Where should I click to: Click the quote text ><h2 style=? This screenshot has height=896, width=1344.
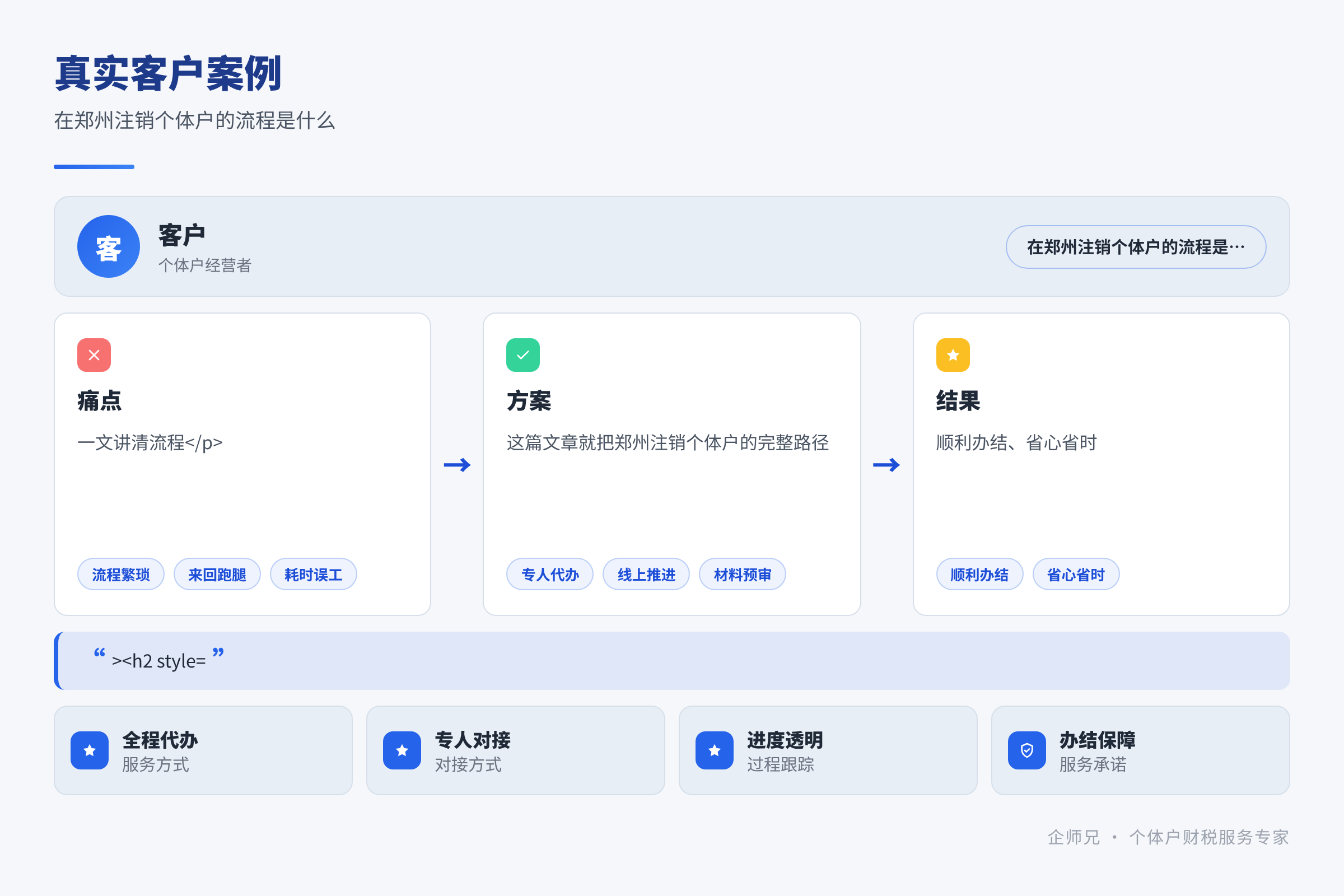pyautogui.click(x=159, y=661)
